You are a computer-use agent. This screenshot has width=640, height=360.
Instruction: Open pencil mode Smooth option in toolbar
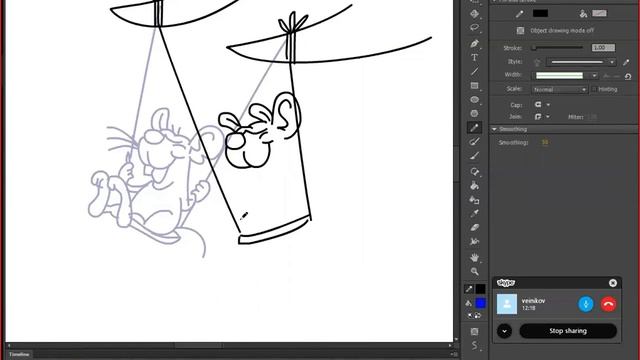(474, 346)
